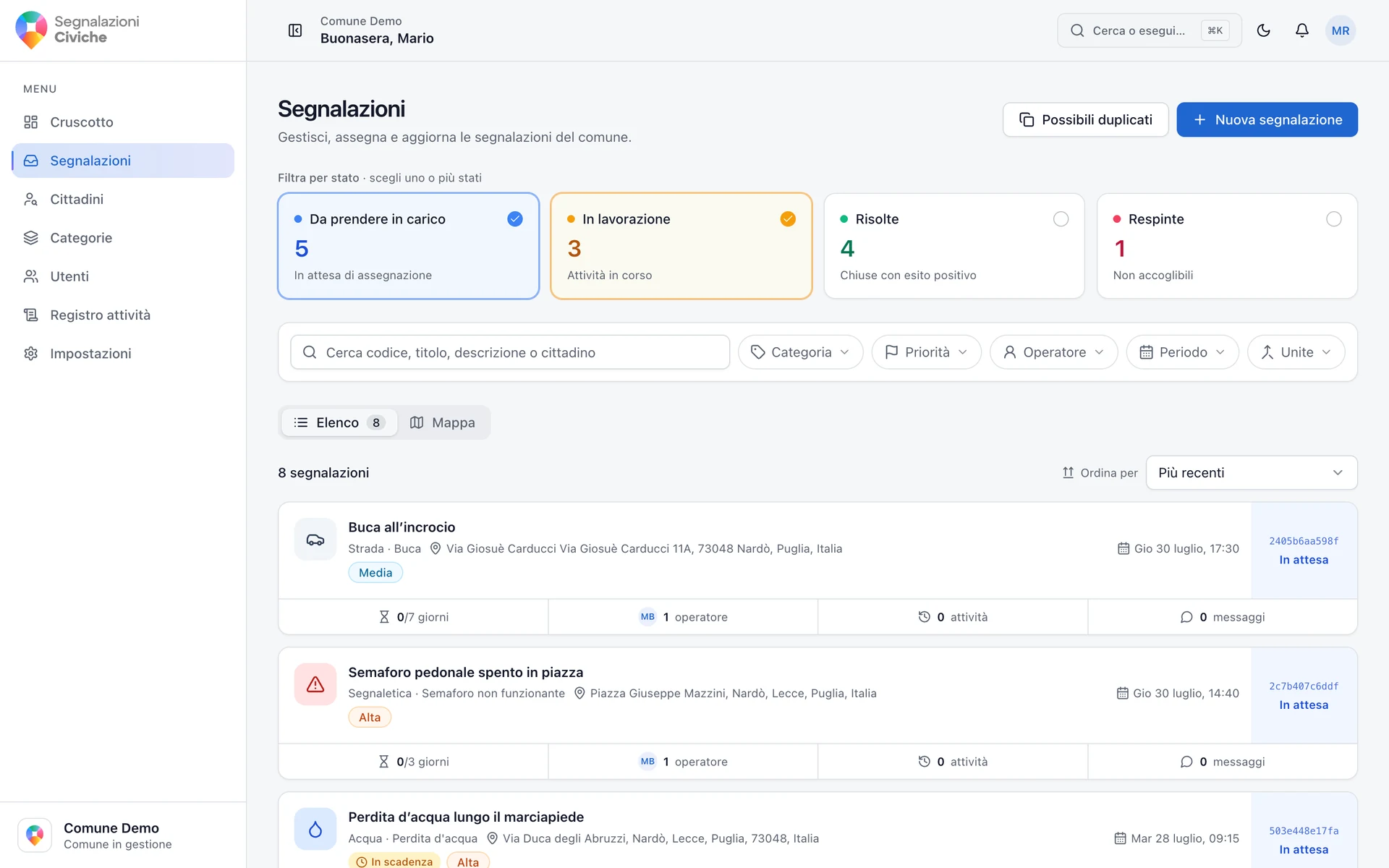The image size is (1389, 868).
Task: Open Utenti in the sidebar menu
Action: (123, 276)
